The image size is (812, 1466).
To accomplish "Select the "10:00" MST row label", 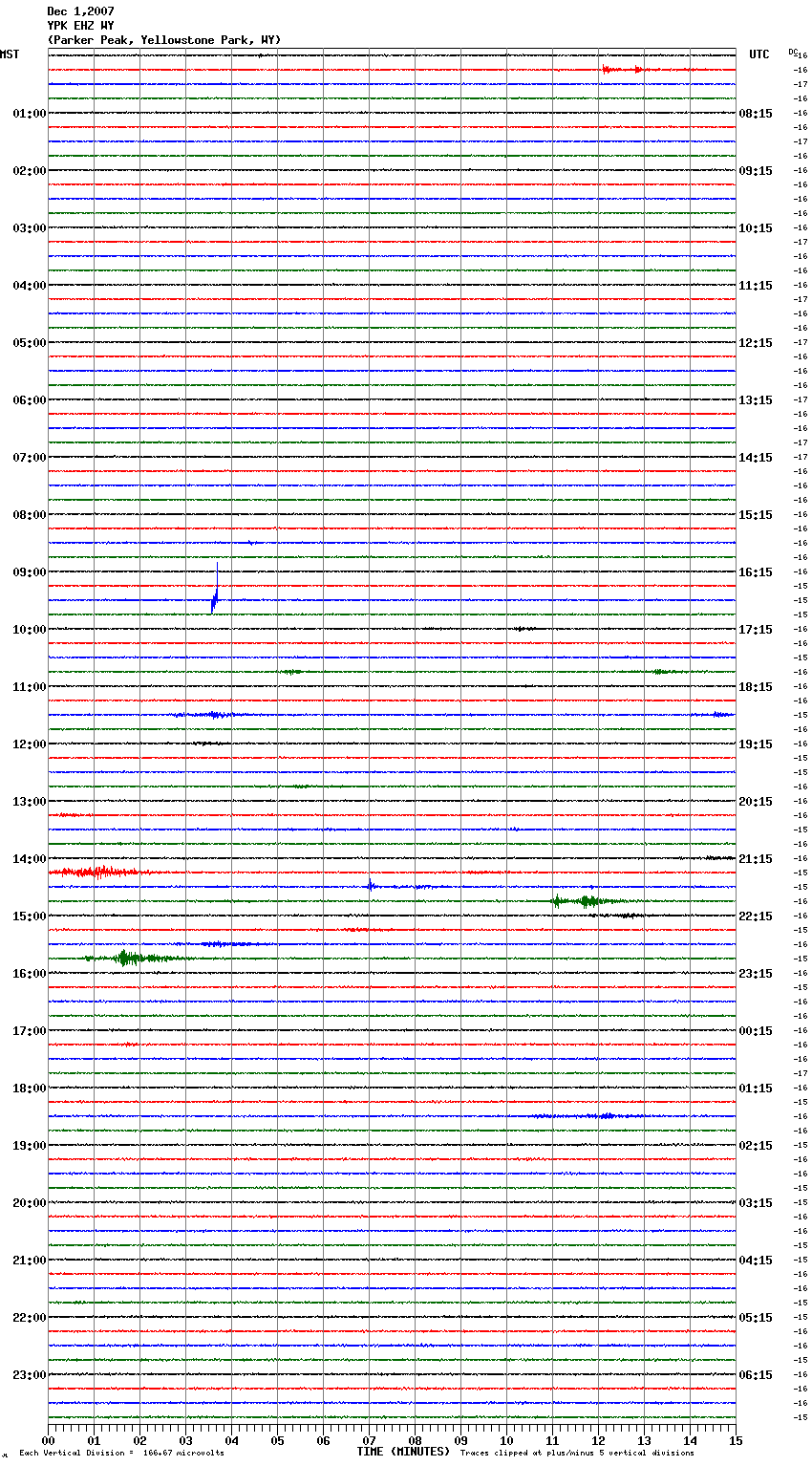I will point(30,630).
